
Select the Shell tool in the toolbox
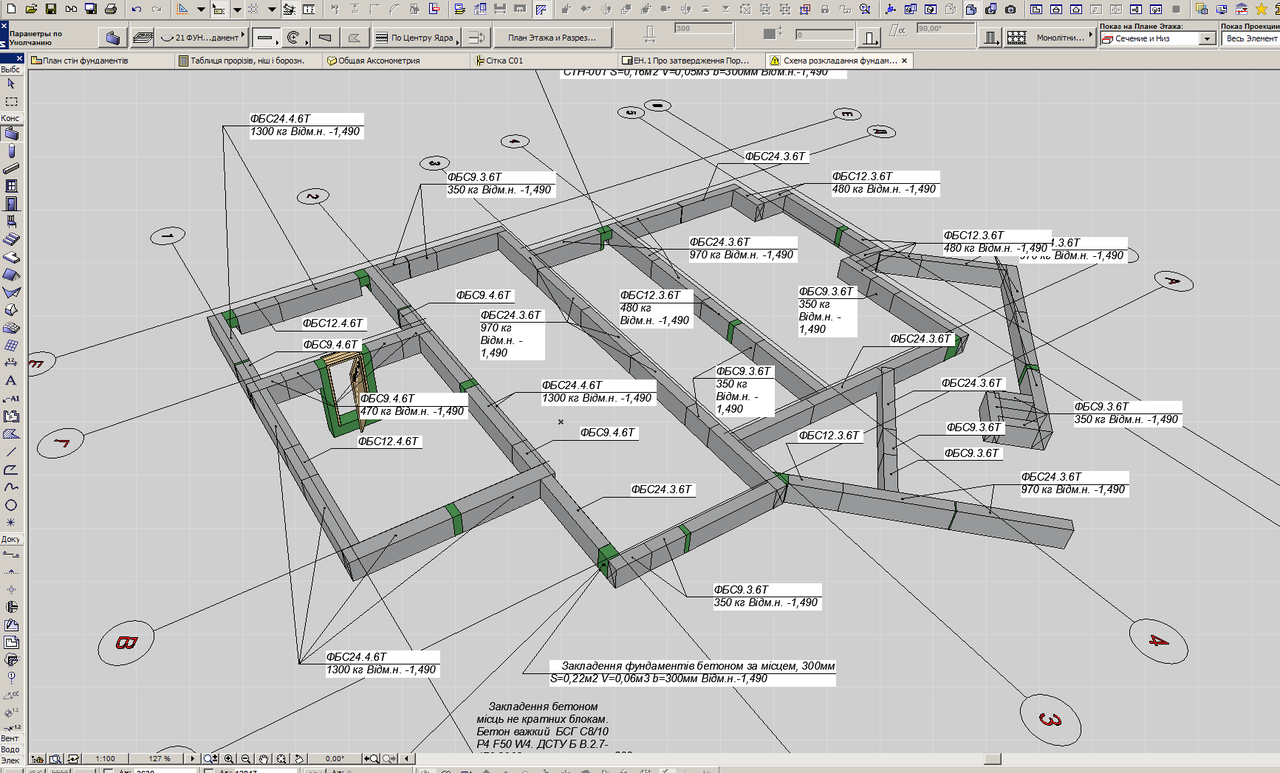(11, 292)
